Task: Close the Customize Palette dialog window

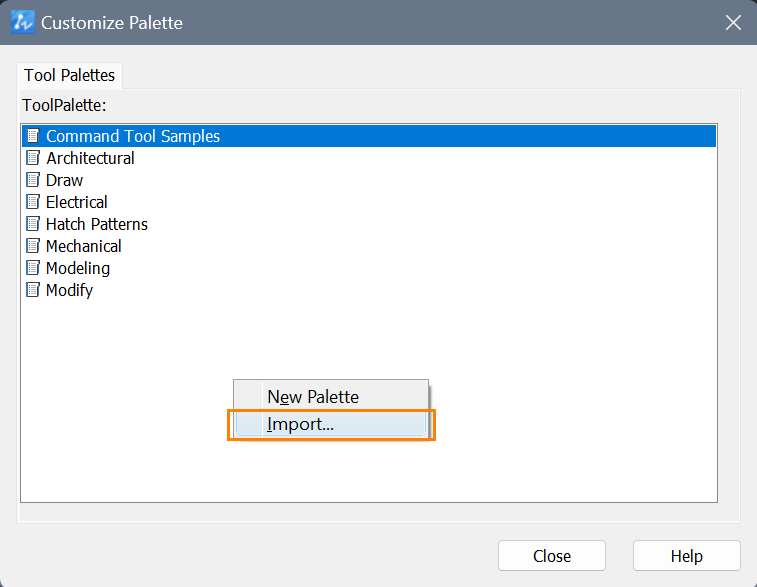Action: [733, 22]
